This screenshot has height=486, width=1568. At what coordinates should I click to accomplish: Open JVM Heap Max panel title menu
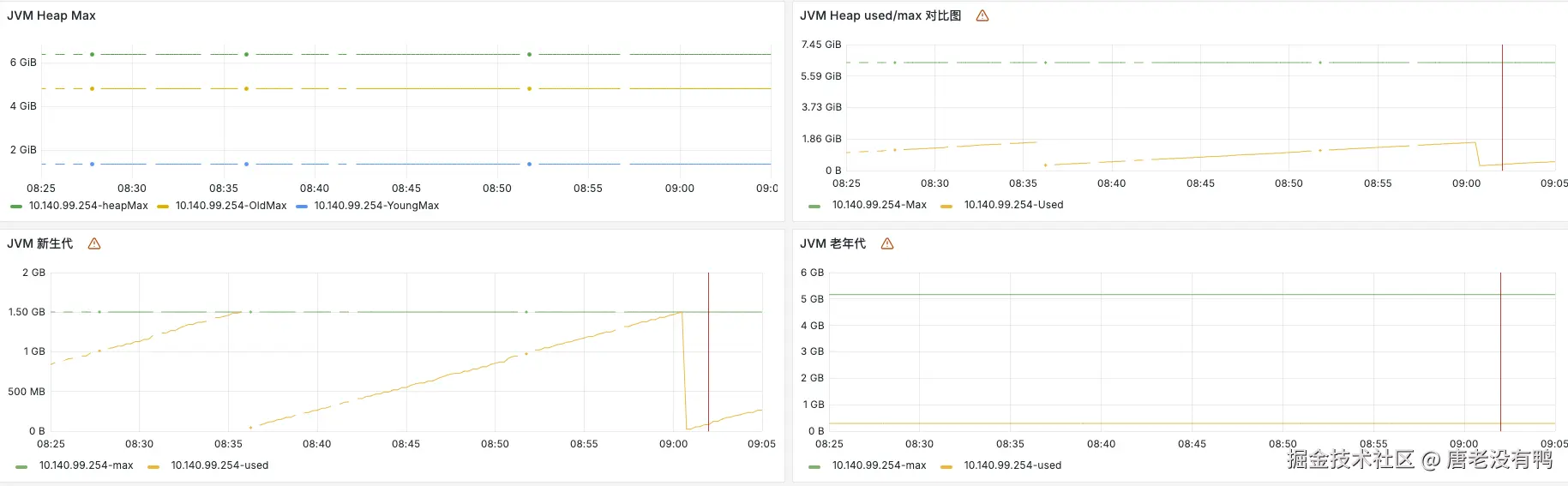pyautogui.click(x=51, y=15)
